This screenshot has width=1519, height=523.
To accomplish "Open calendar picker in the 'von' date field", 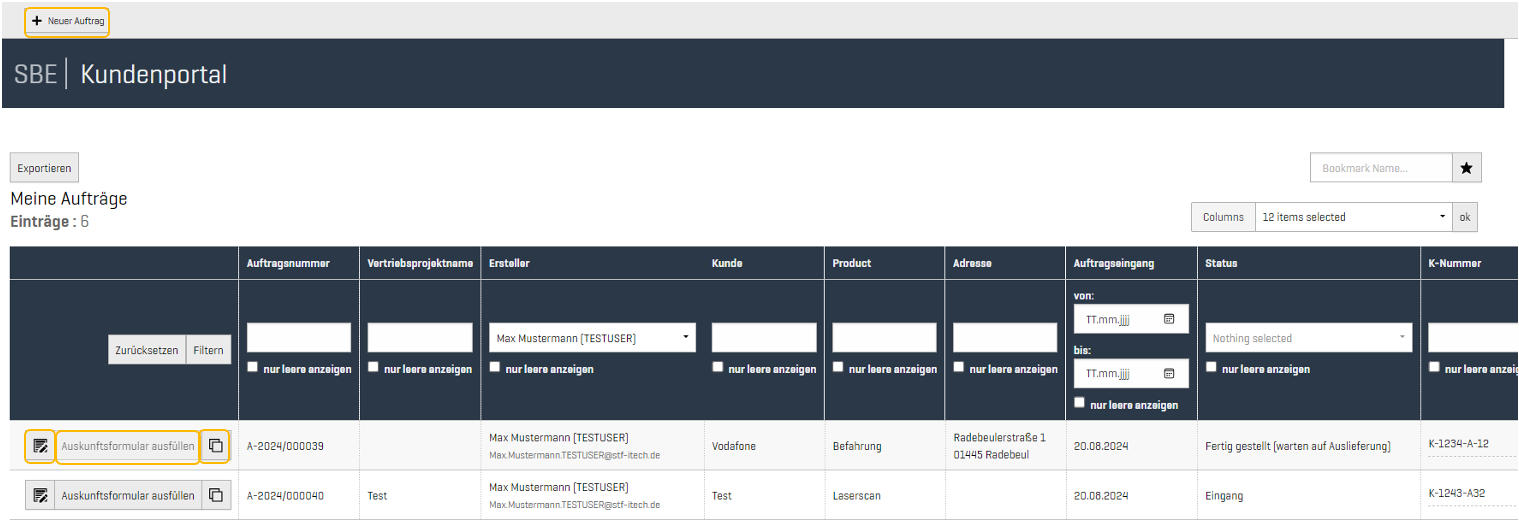I will (x=1168, y=319).
